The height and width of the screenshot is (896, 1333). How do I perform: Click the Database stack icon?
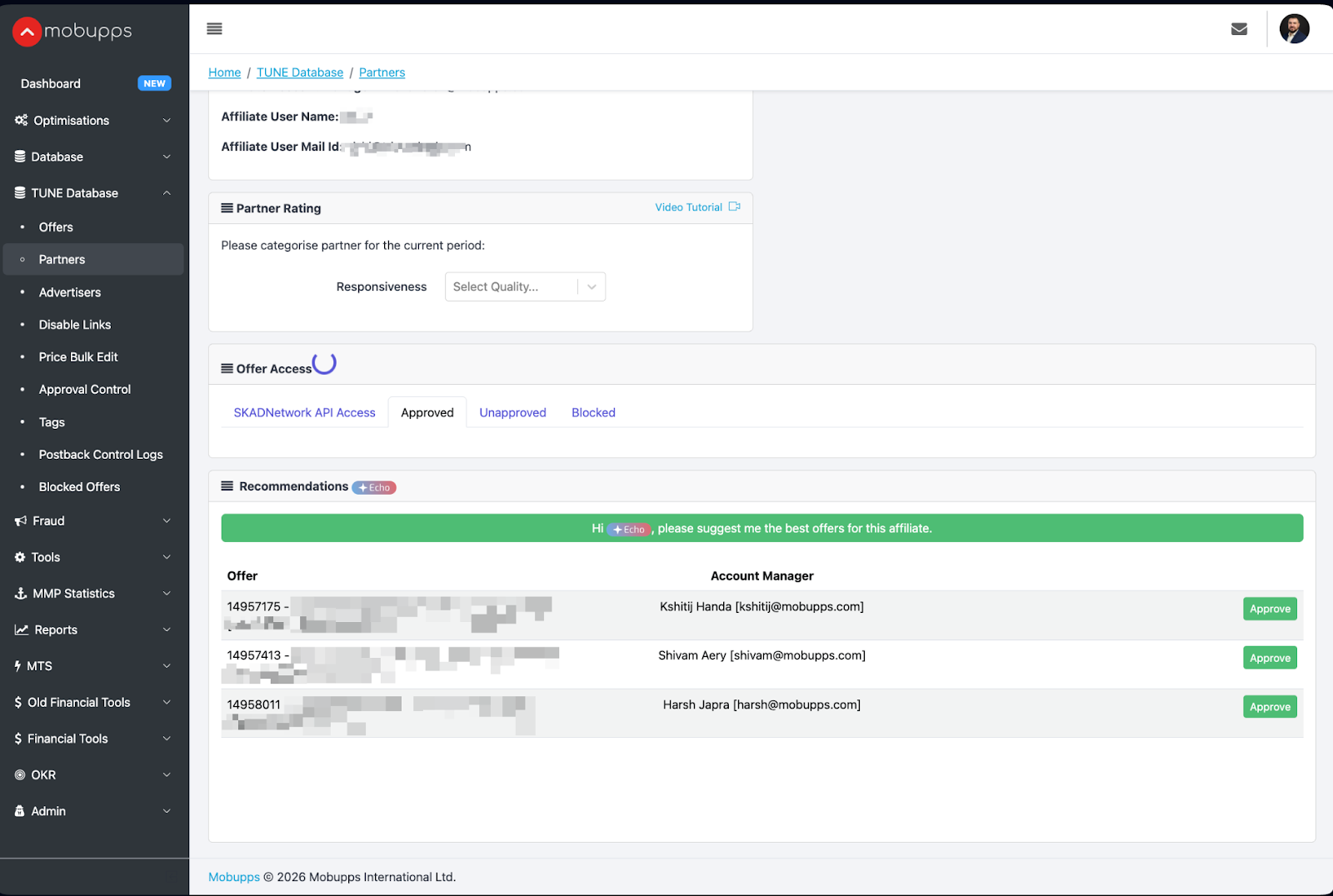pyautogui.click(x=20, y=157)
